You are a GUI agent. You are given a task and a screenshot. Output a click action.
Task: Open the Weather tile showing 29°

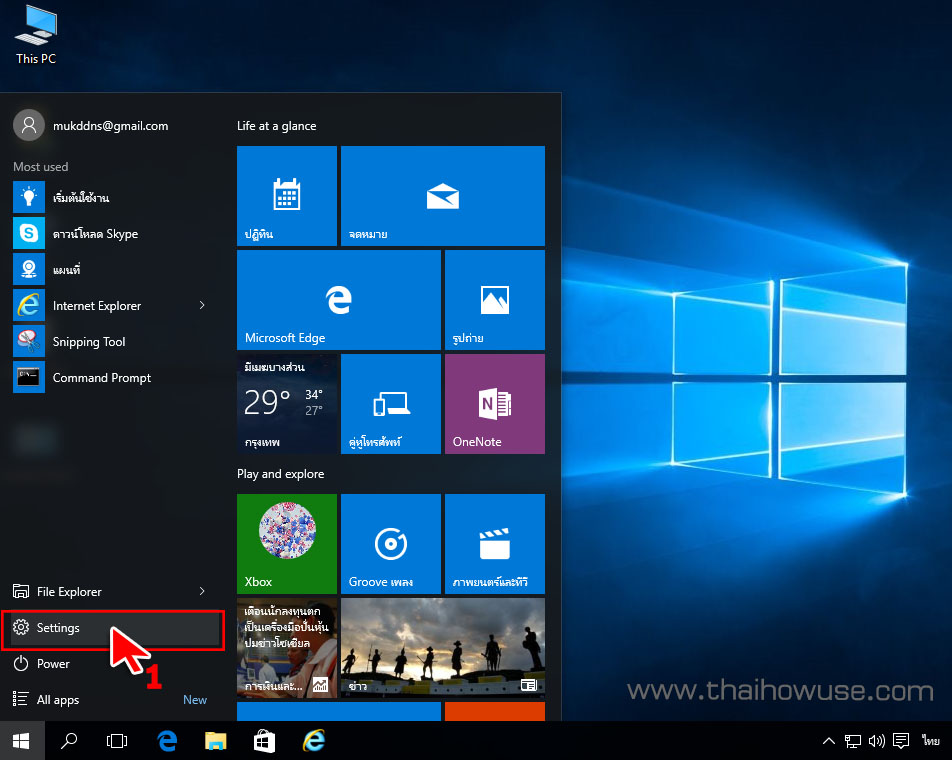287,404
